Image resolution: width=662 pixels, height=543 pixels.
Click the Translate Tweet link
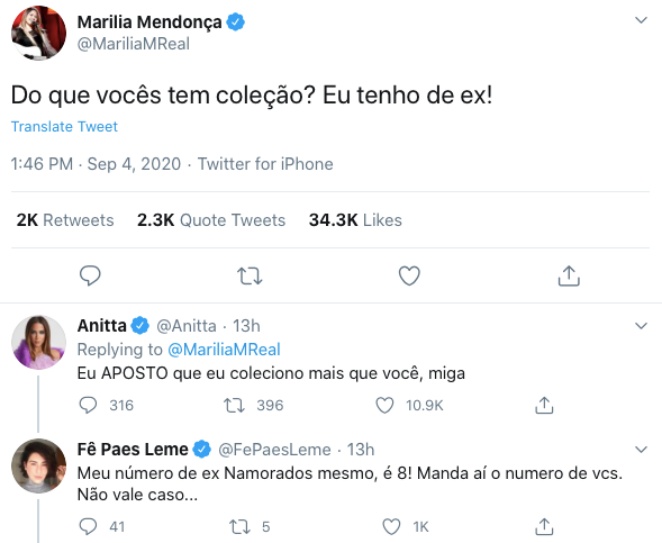[64, 127]
